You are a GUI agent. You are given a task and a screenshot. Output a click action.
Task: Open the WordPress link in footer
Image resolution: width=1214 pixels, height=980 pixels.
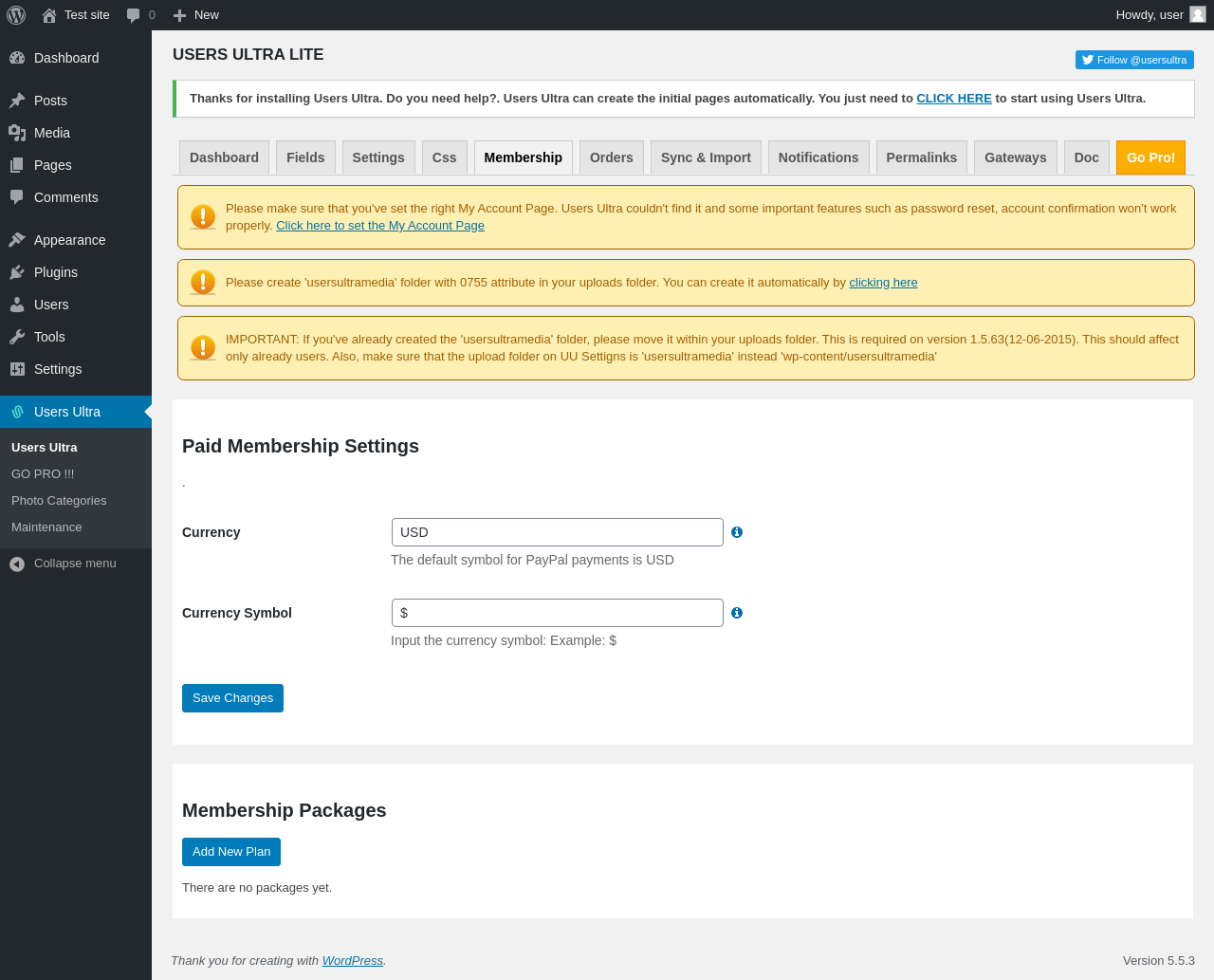point(353,961)
